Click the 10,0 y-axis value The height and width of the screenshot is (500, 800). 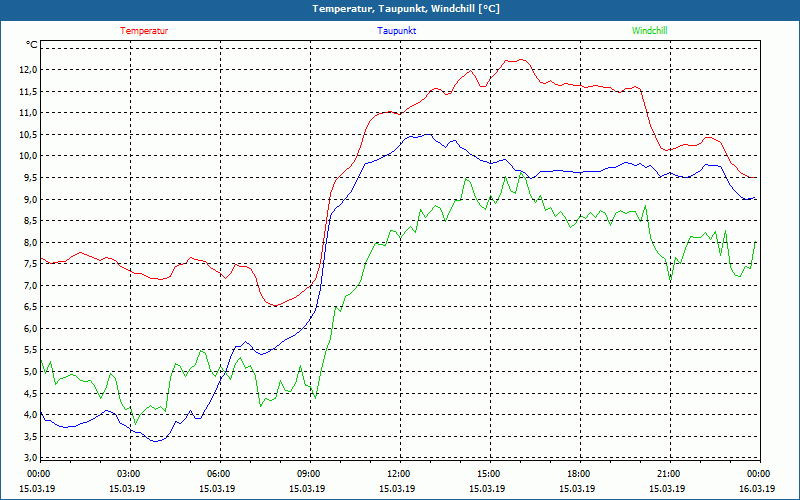pos(28,156)
